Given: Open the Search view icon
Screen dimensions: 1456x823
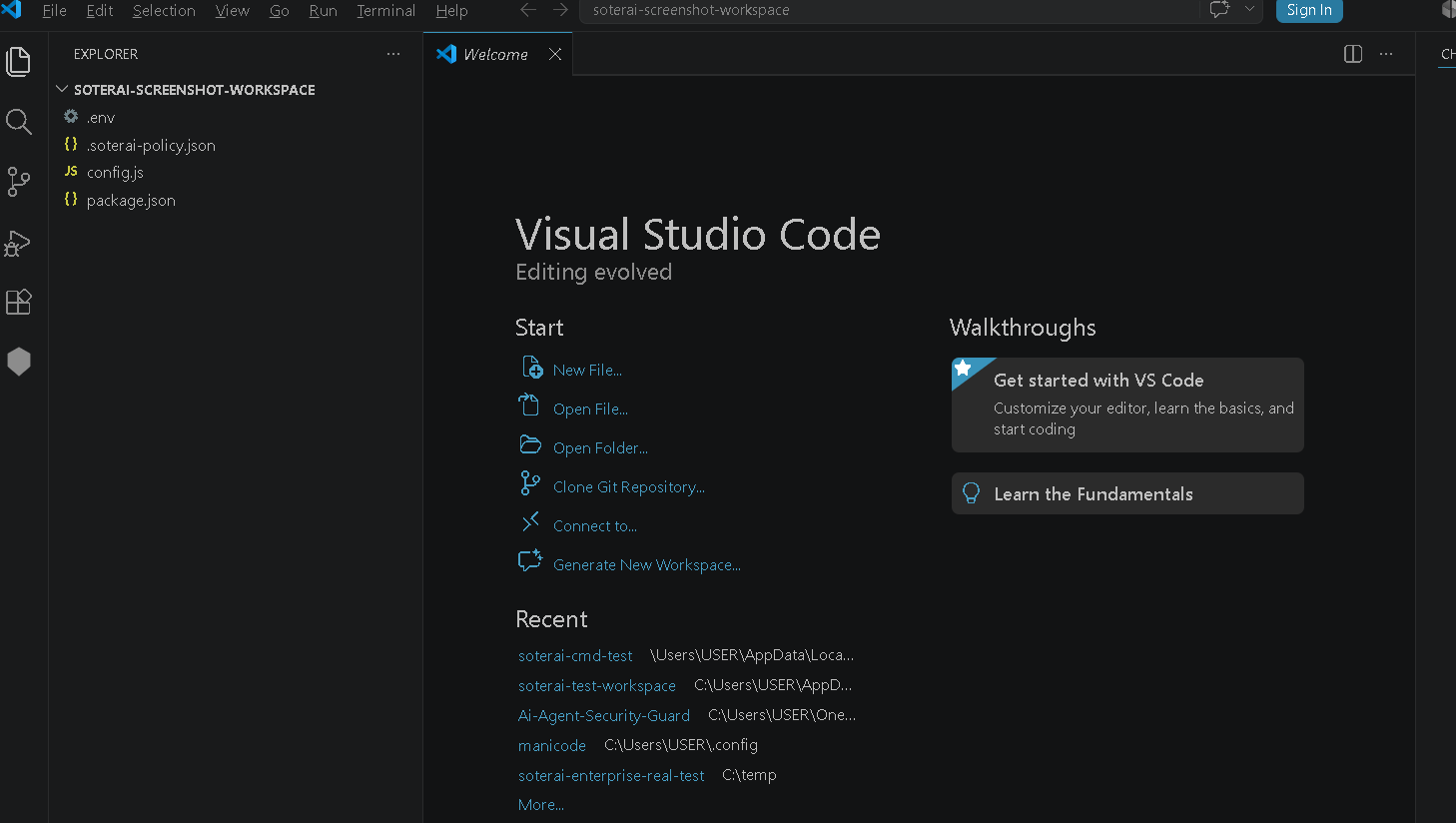Looking at the screenshot, I should 19,122.
